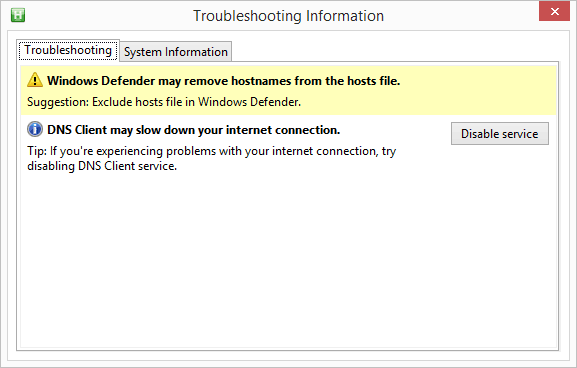
Task: Click the 'disabling DNS Client service.' line
Action: [x=102, y=166]
